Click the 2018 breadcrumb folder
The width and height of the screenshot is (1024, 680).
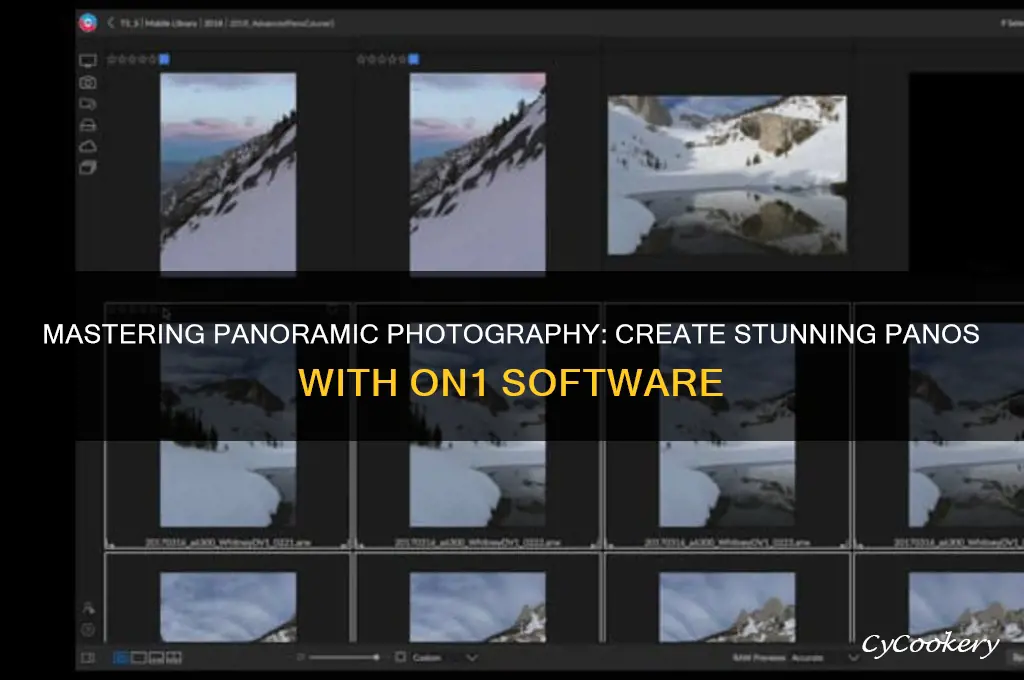point(213,23)
